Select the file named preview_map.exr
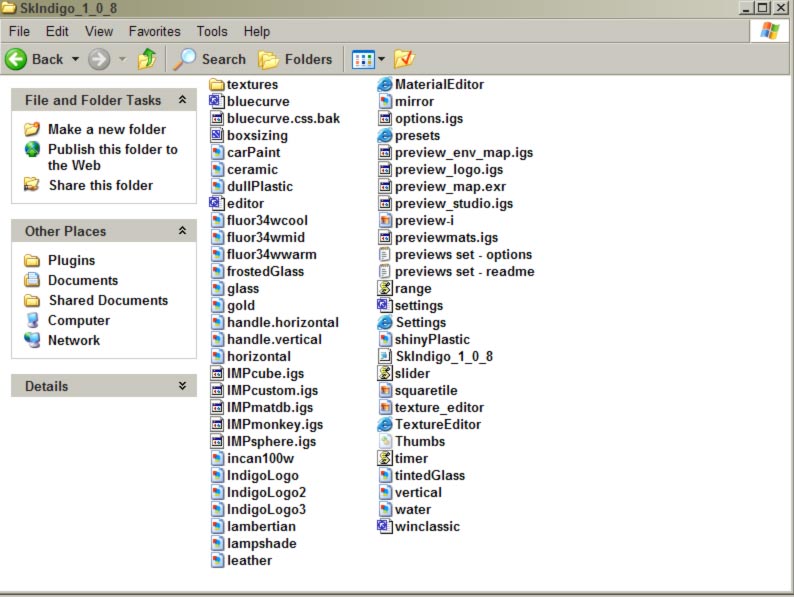Viewport: 794px width, 597px height. (450, 186)
